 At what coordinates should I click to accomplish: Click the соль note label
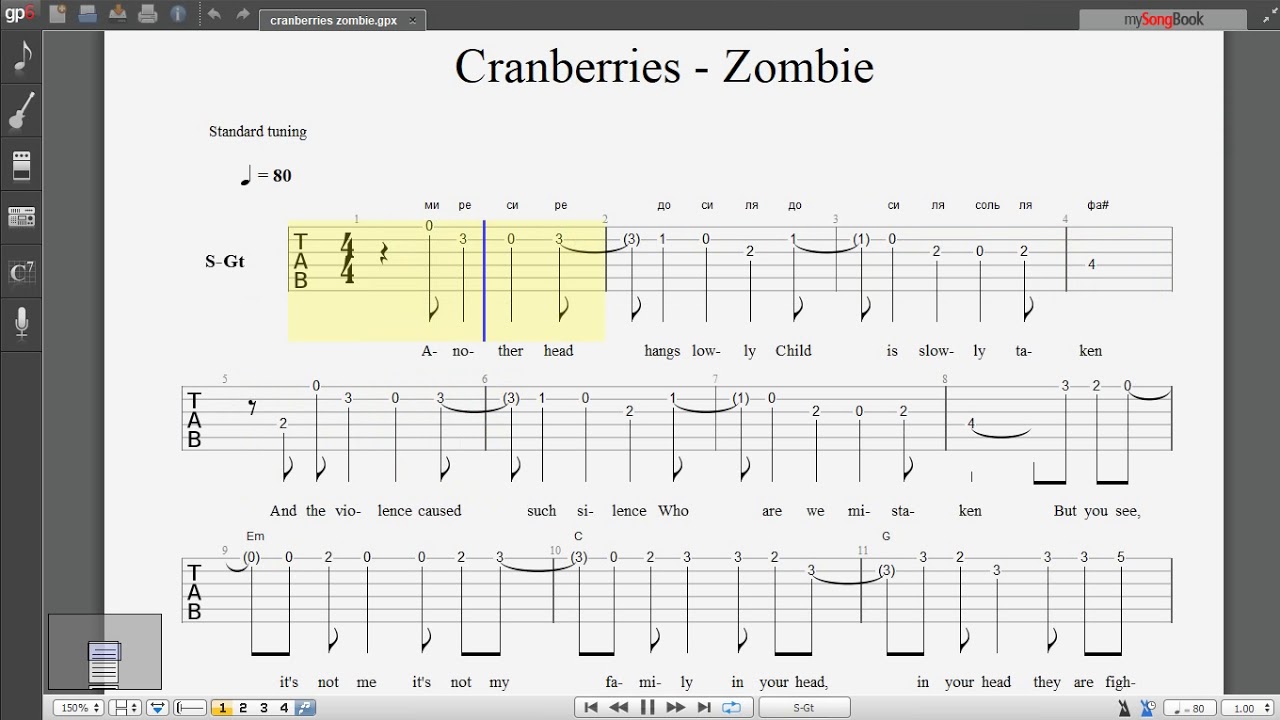[x=987, y=205]
